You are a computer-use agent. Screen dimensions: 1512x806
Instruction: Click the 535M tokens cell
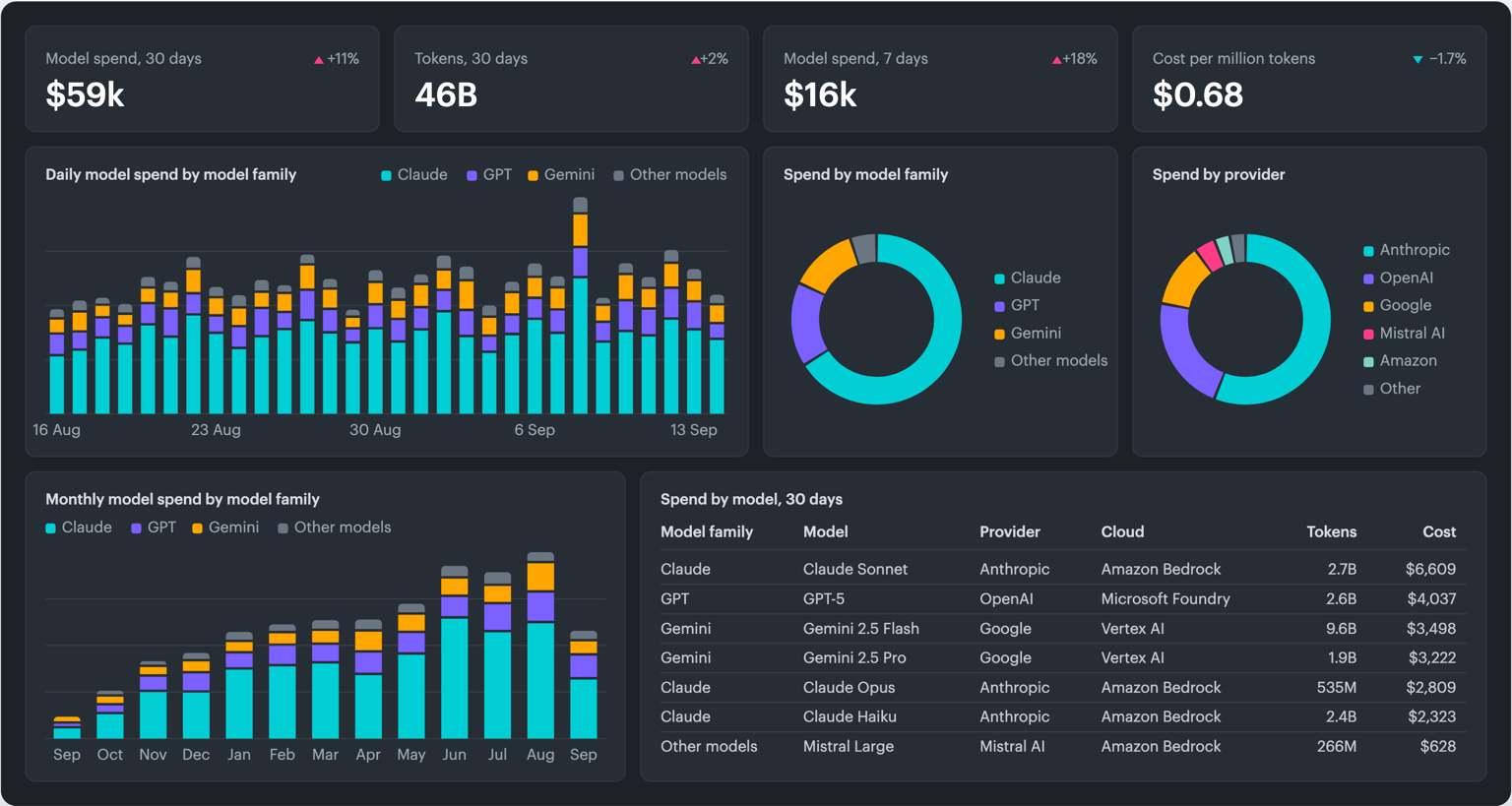[1337, 687]
